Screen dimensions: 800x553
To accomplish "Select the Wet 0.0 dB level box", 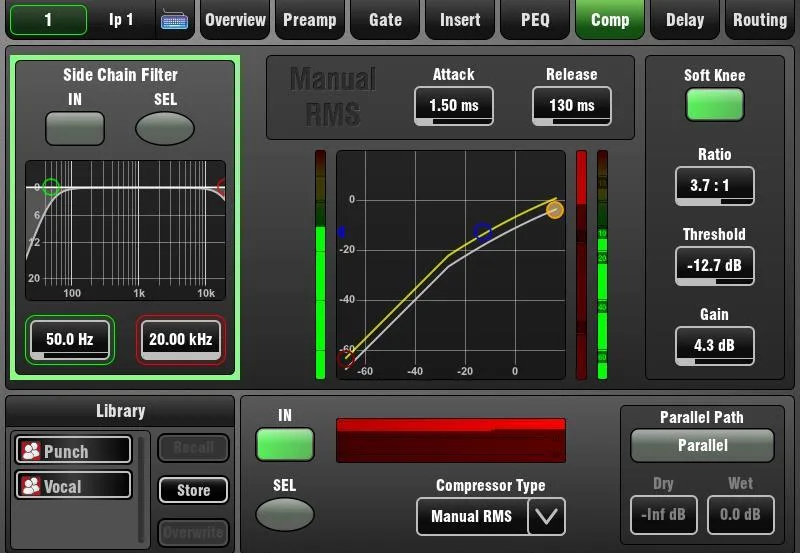I will [x=740, y=515].
